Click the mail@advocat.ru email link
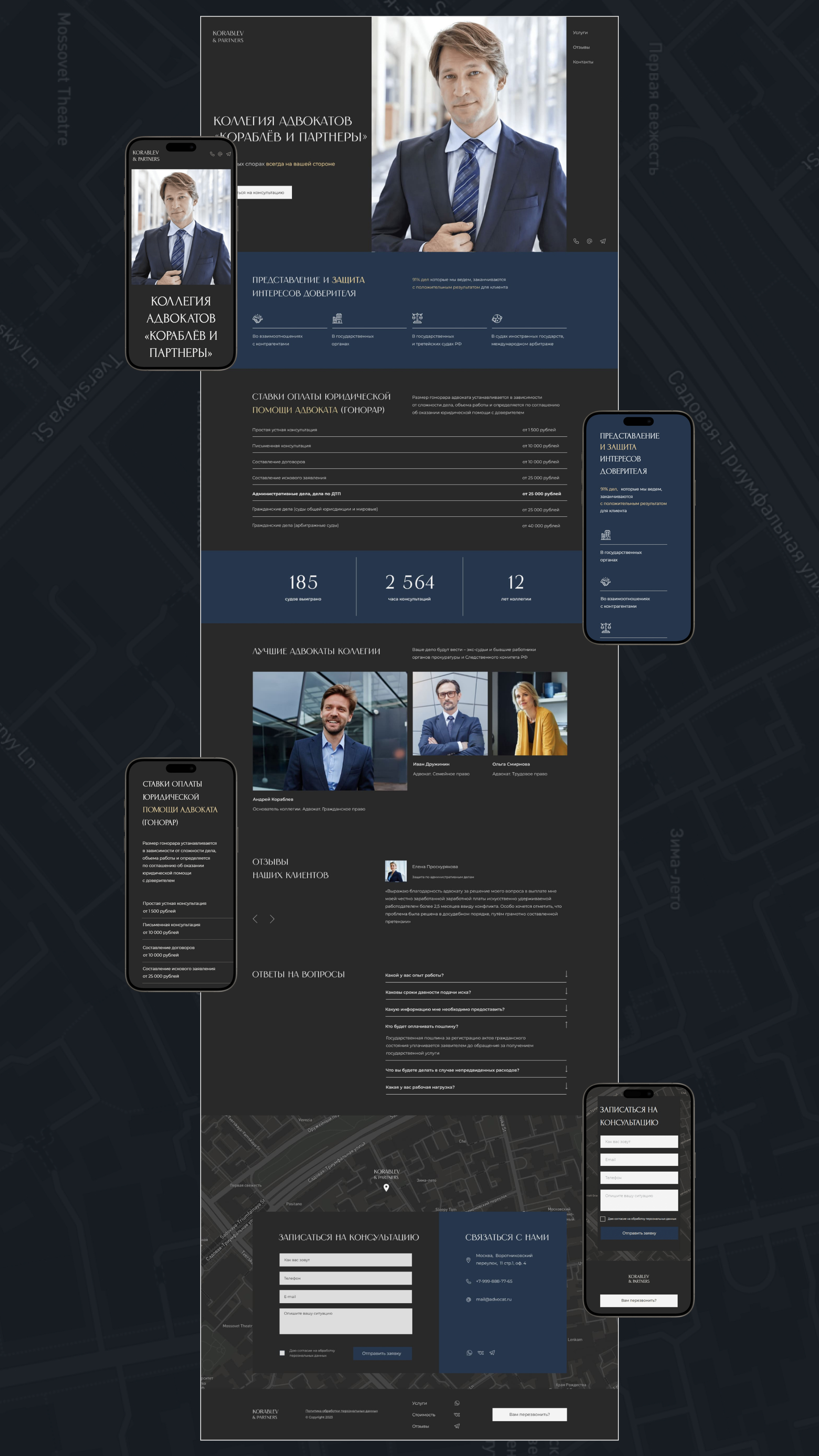This screenshot has height=1456, width=819. tap(493, 1299)
